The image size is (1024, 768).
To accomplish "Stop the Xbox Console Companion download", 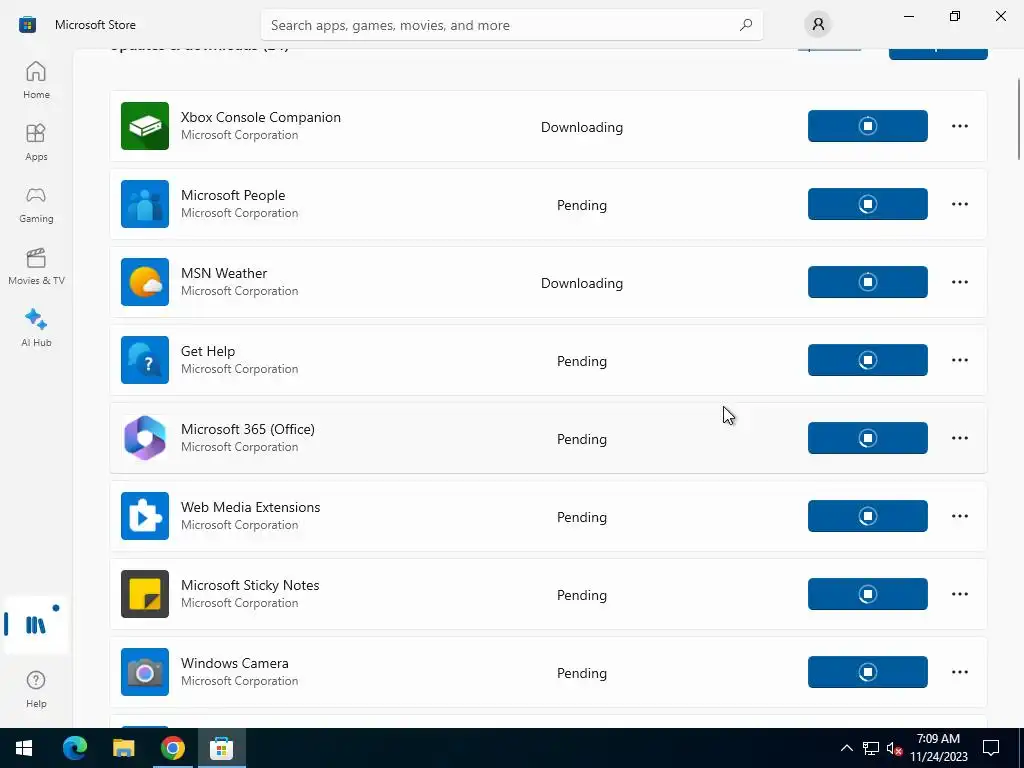I will 867,126.
